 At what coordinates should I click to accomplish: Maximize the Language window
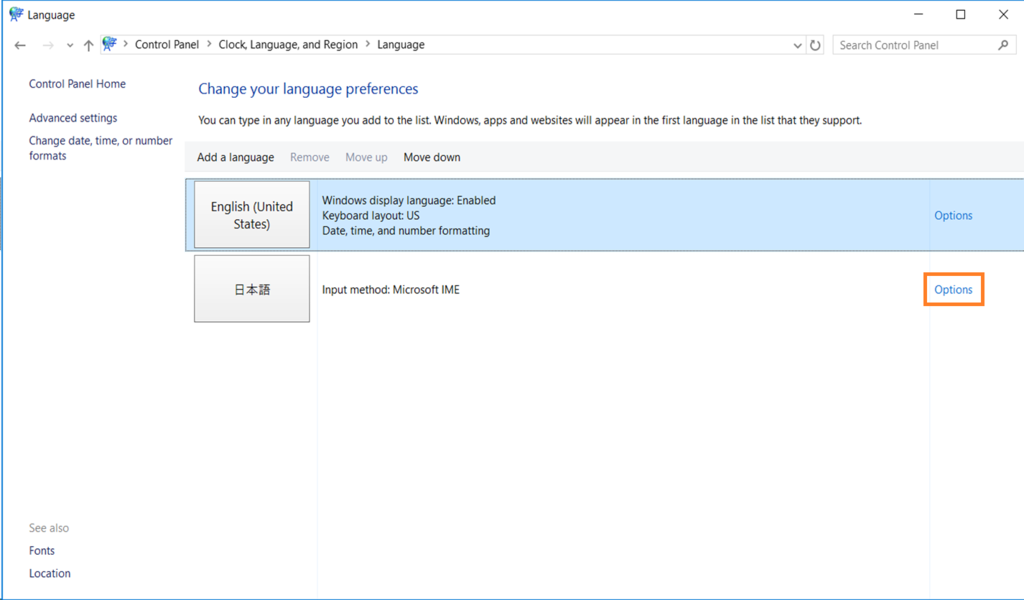click(x=961, y=14)
